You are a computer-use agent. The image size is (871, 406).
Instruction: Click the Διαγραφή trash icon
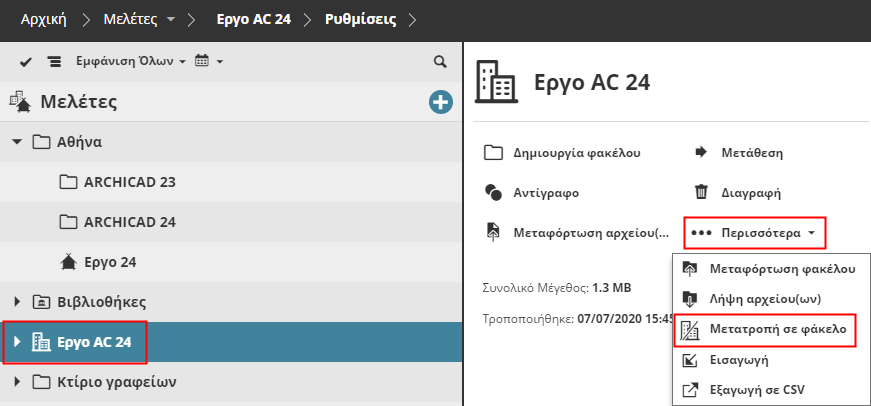(701, 192)
